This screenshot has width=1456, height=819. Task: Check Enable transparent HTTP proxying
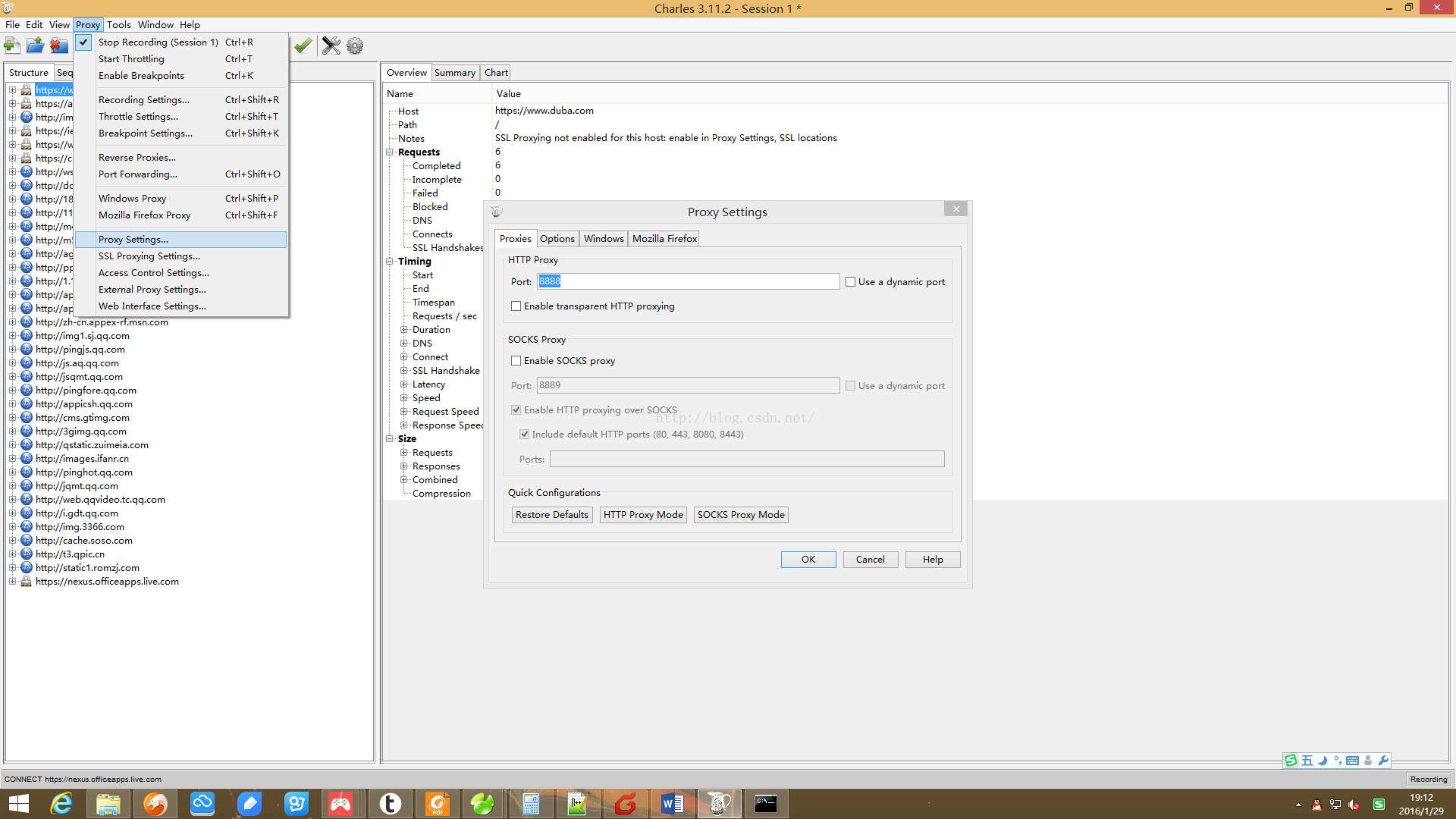click(516, 306)
